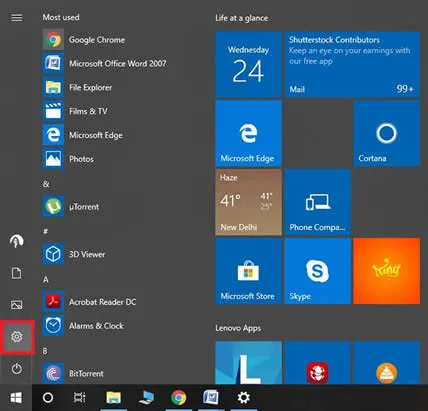
Task: Switch to Chrome from the taskbar
Action: click(x=179, y=398)
